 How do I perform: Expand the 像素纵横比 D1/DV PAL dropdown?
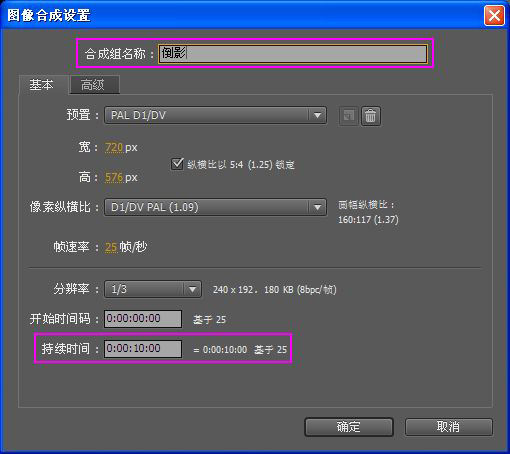pos(215,207)
